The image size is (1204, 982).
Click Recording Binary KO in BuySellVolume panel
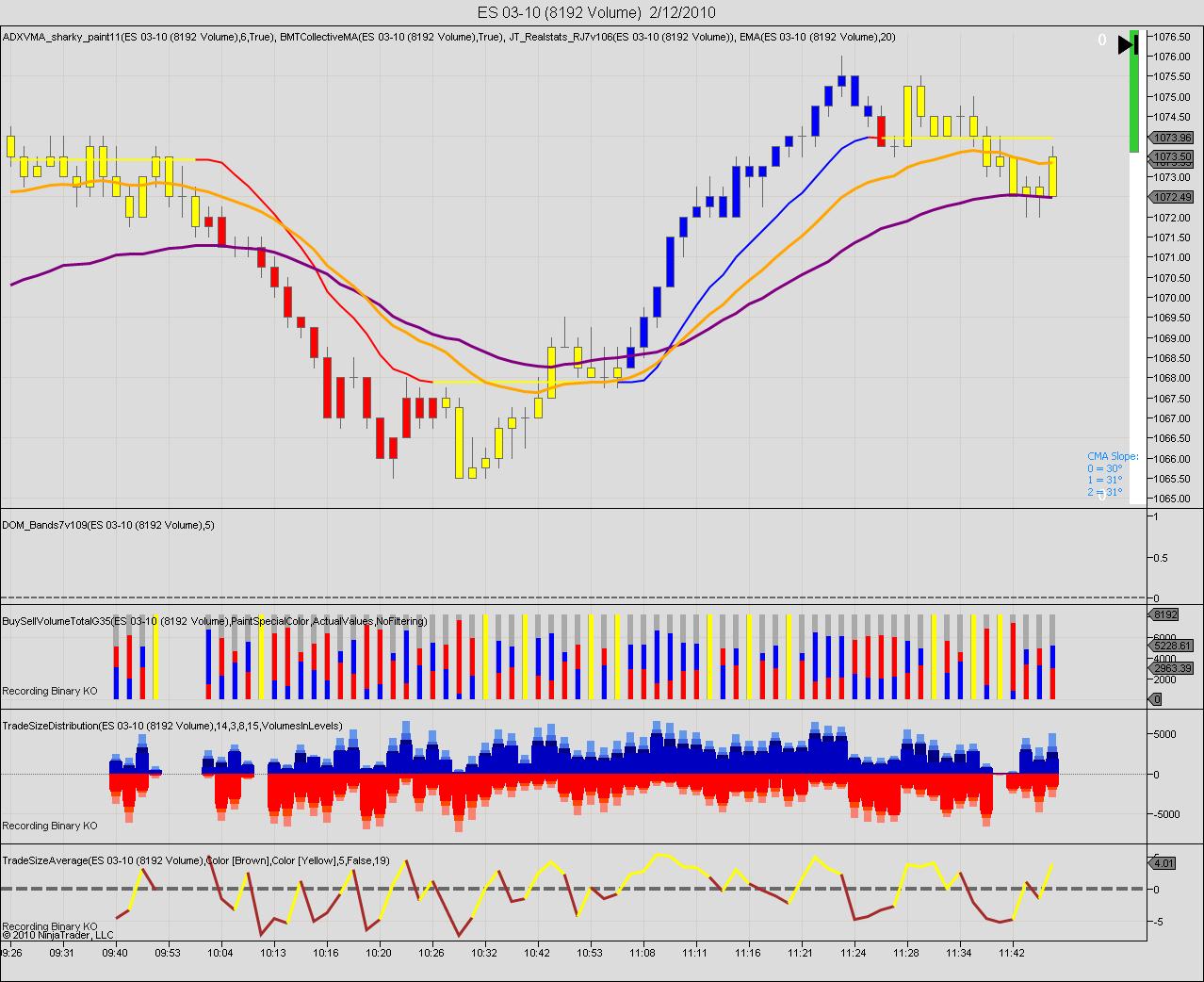50,691
